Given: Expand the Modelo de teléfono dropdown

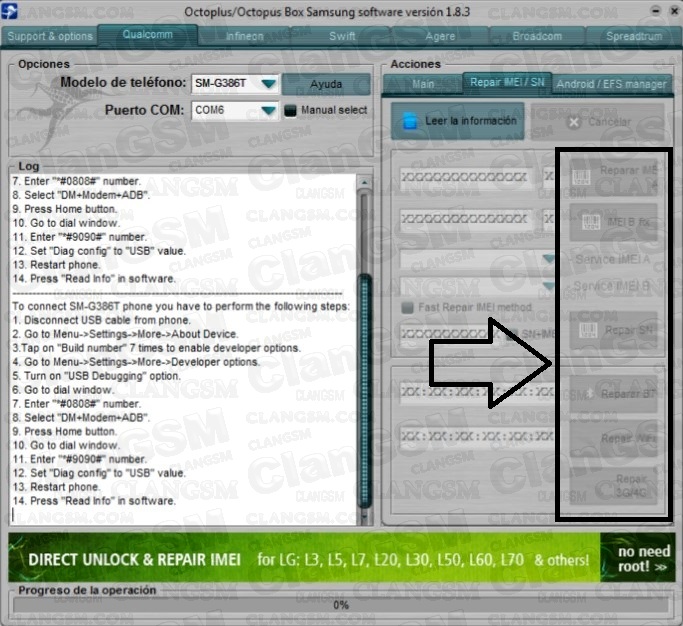Looking at the screenshot, I should pos(269,83).
